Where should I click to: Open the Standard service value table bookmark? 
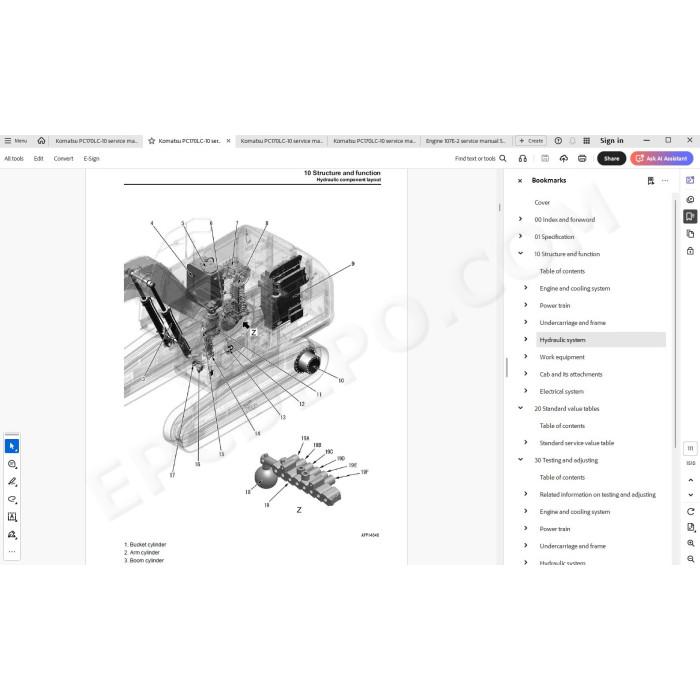[x=576, y=443]
